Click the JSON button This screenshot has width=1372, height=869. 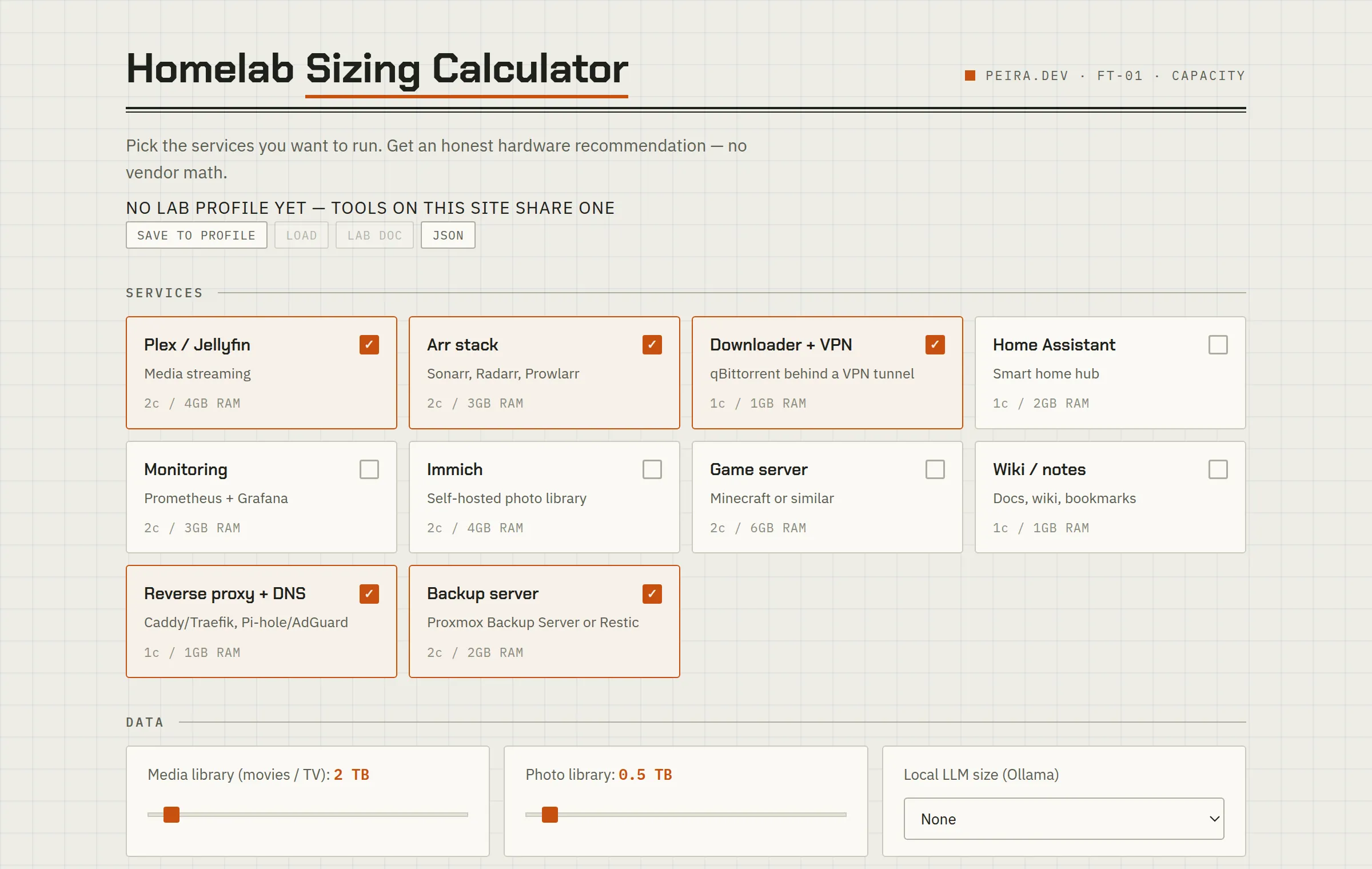point(448,235)
